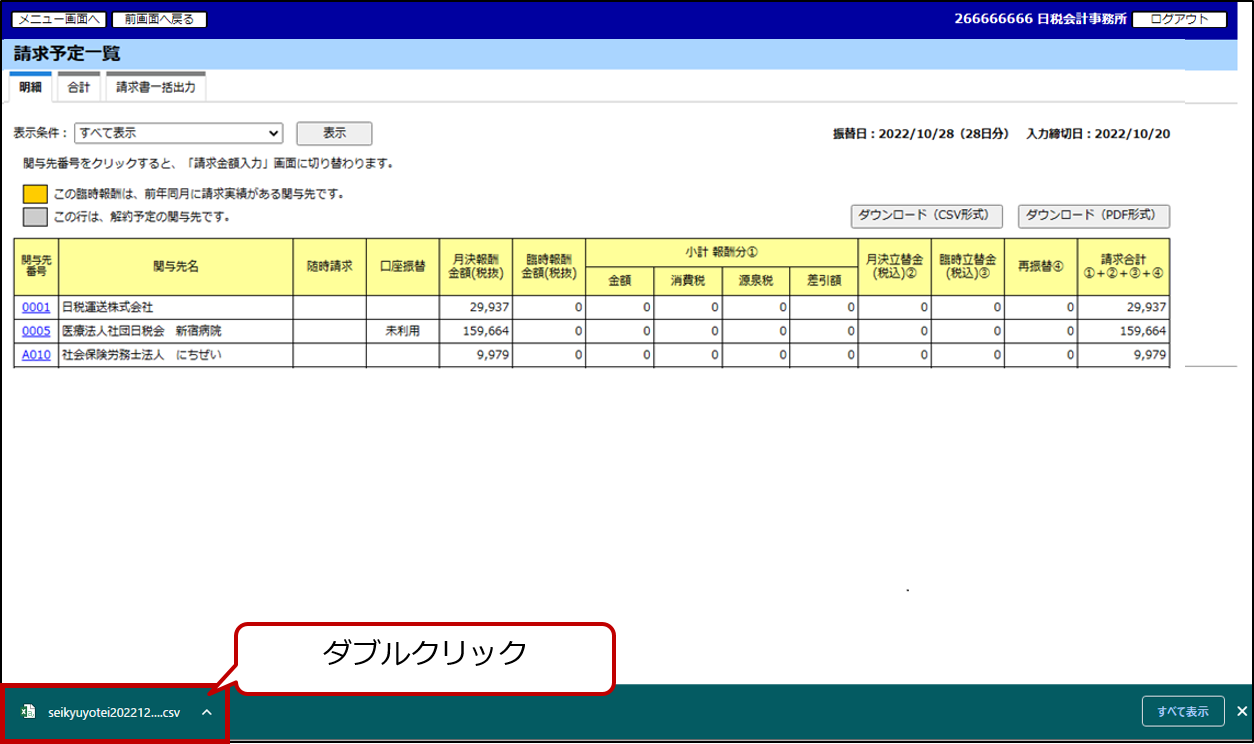Open the downloaded seikyuyotei csv file

point(114,713)
